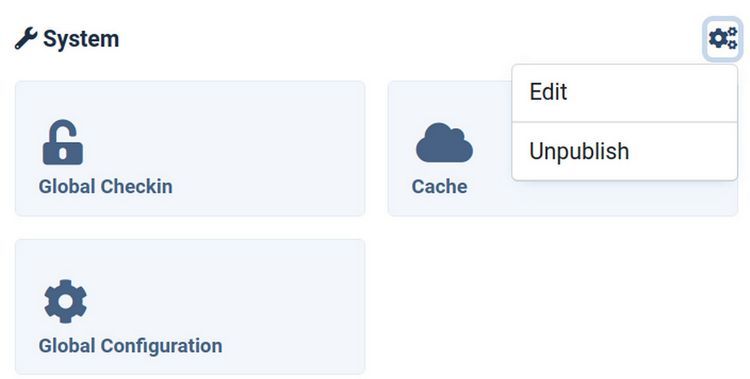750x379 pixels.
Task: Click the cogs module settings icon
Action: pyautogui.click(x=723, y=39)
